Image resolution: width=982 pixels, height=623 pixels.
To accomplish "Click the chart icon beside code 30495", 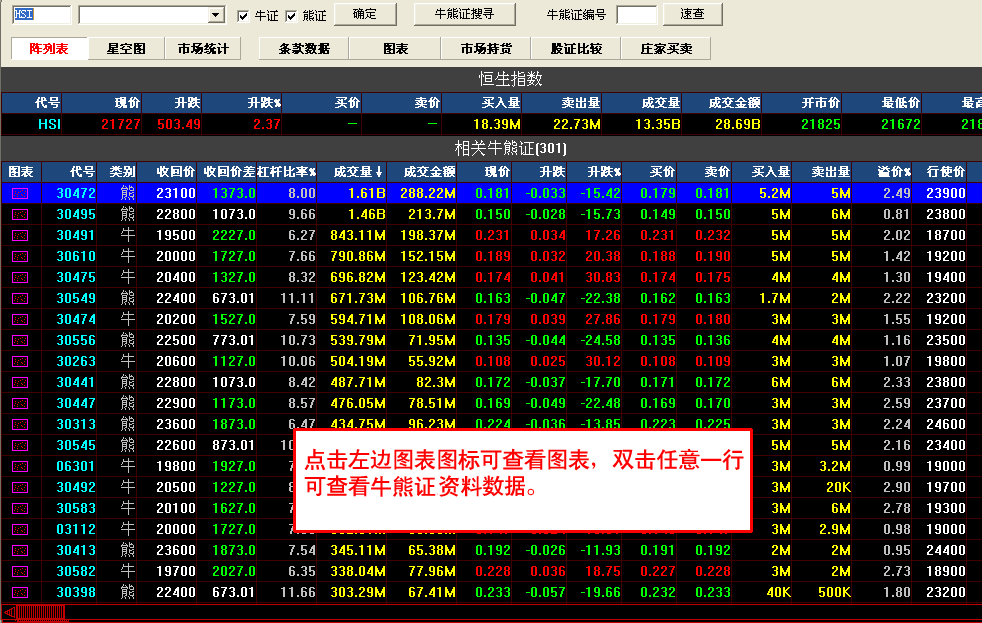I will click(20, 214).
